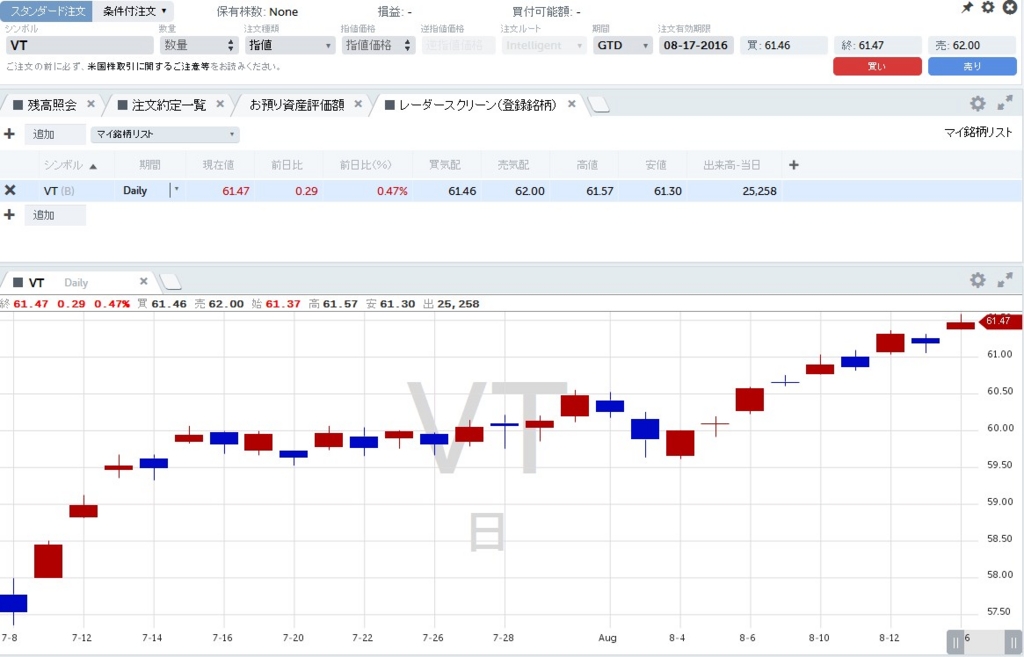Click the blue 売り sell button
Image resolution: width=1024 pixels, height=657 pixels.
(x=972, y=66)
